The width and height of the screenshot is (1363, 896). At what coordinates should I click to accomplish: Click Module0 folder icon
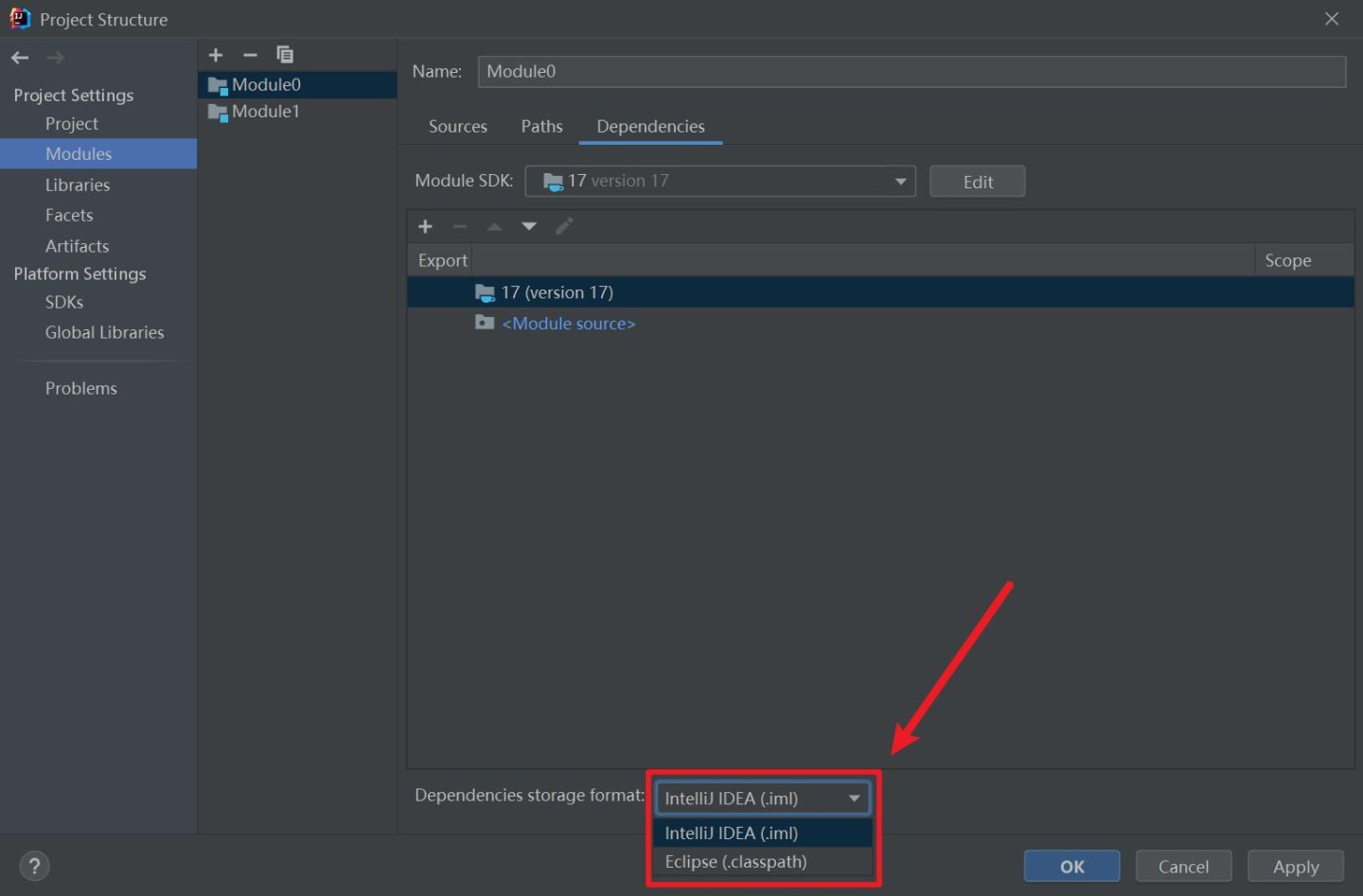click(x=218, y=85)
